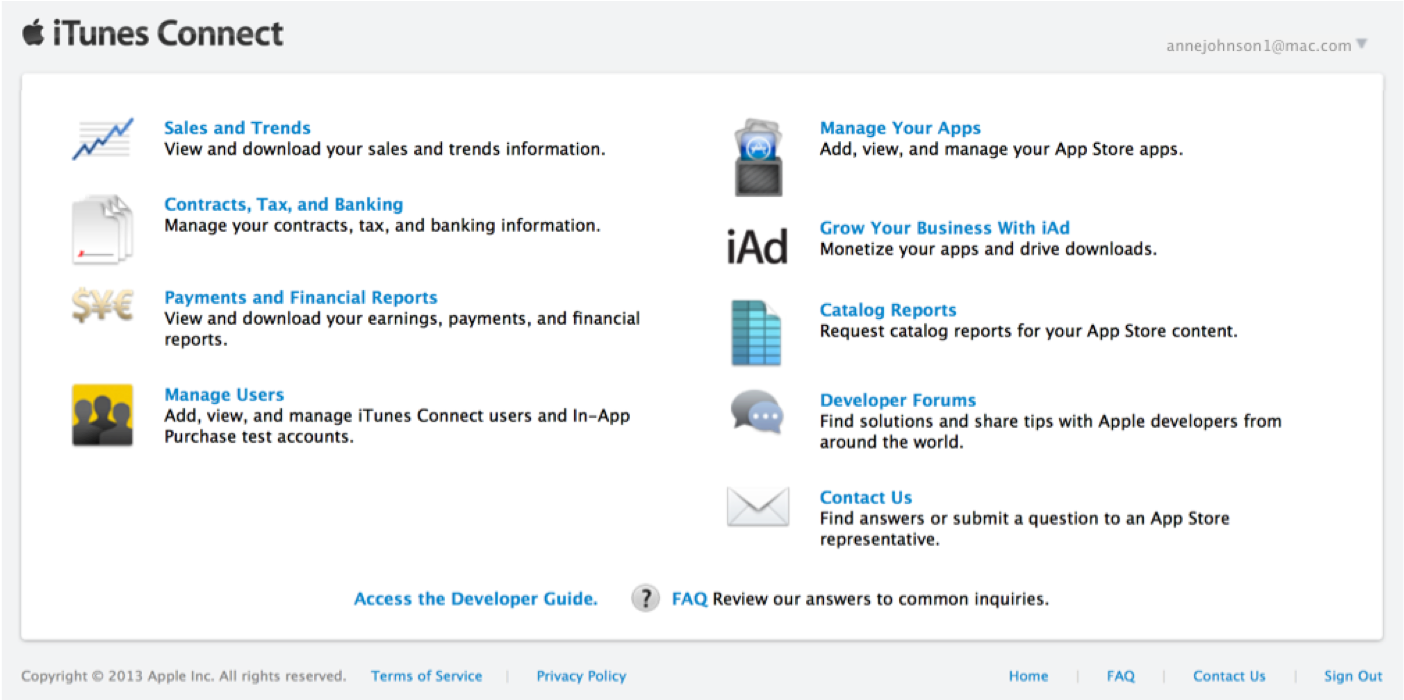Screen dimensions: 1404x700
Task: Click the Sales and Trends chart icon
Action: point(102,138)
